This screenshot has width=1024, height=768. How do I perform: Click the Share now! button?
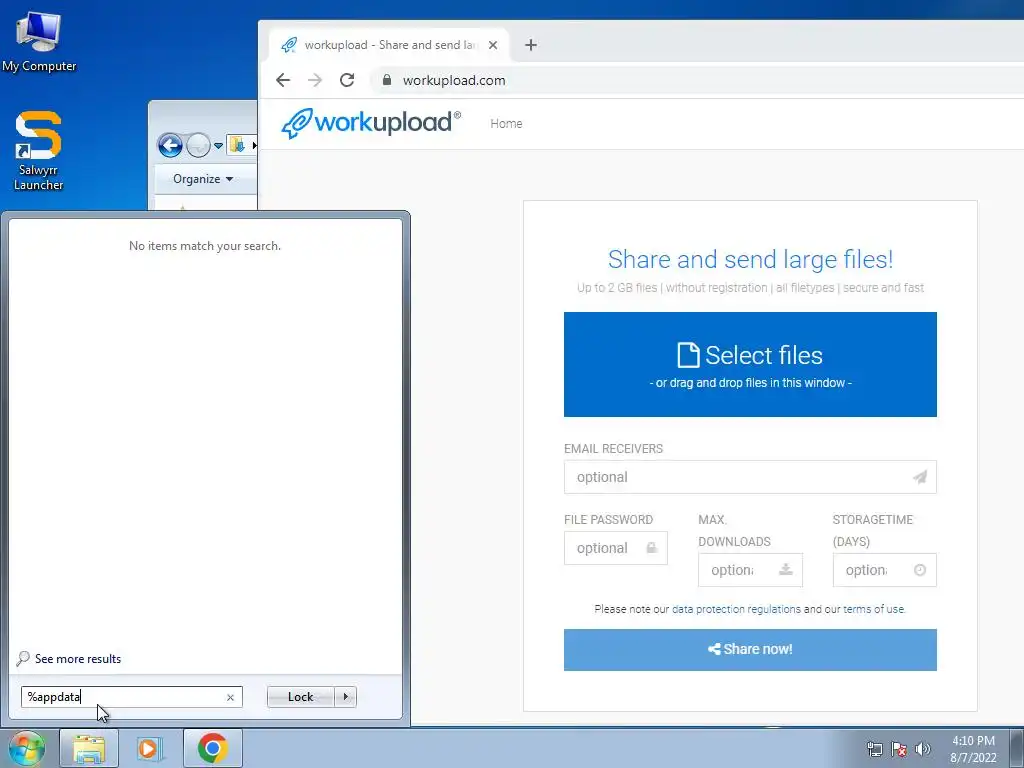click(750, 650)
